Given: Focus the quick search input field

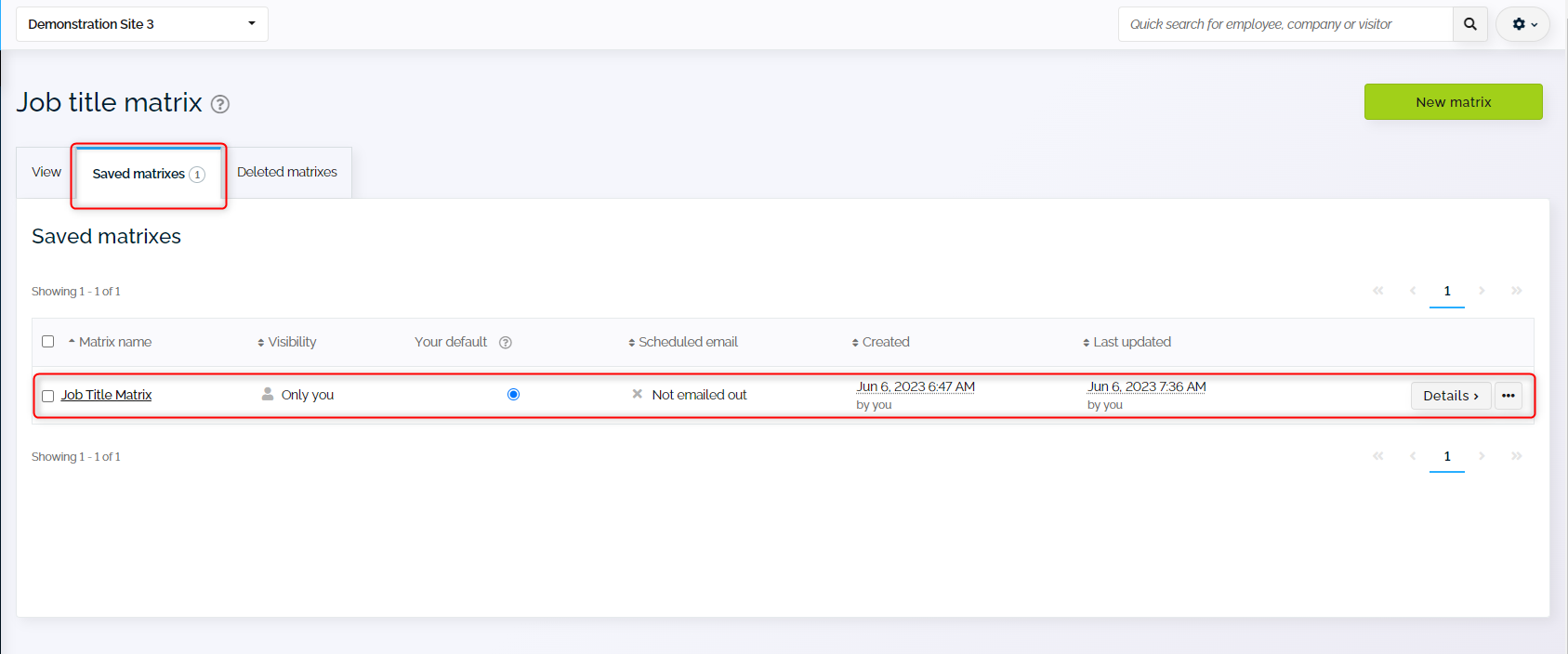Looking at the screenshot, I should tap(1285, 24).
